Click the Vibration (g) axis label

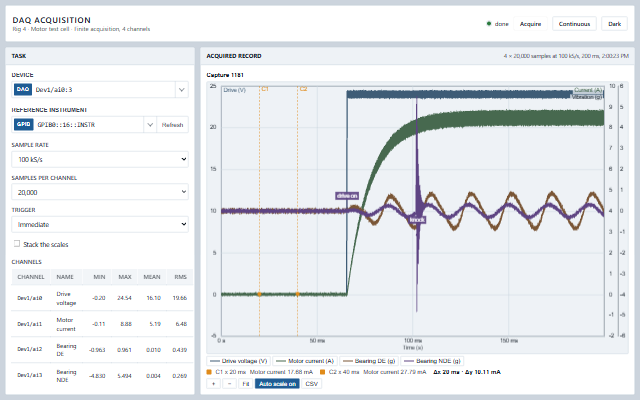[x=587, y=97]
